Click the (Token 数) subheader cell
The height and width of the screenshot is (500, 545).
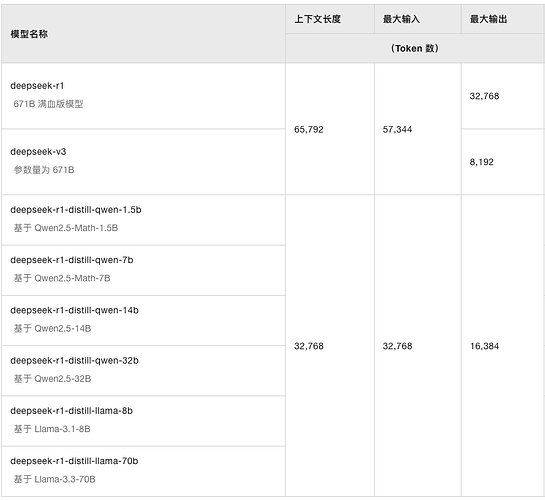point(415,48)
